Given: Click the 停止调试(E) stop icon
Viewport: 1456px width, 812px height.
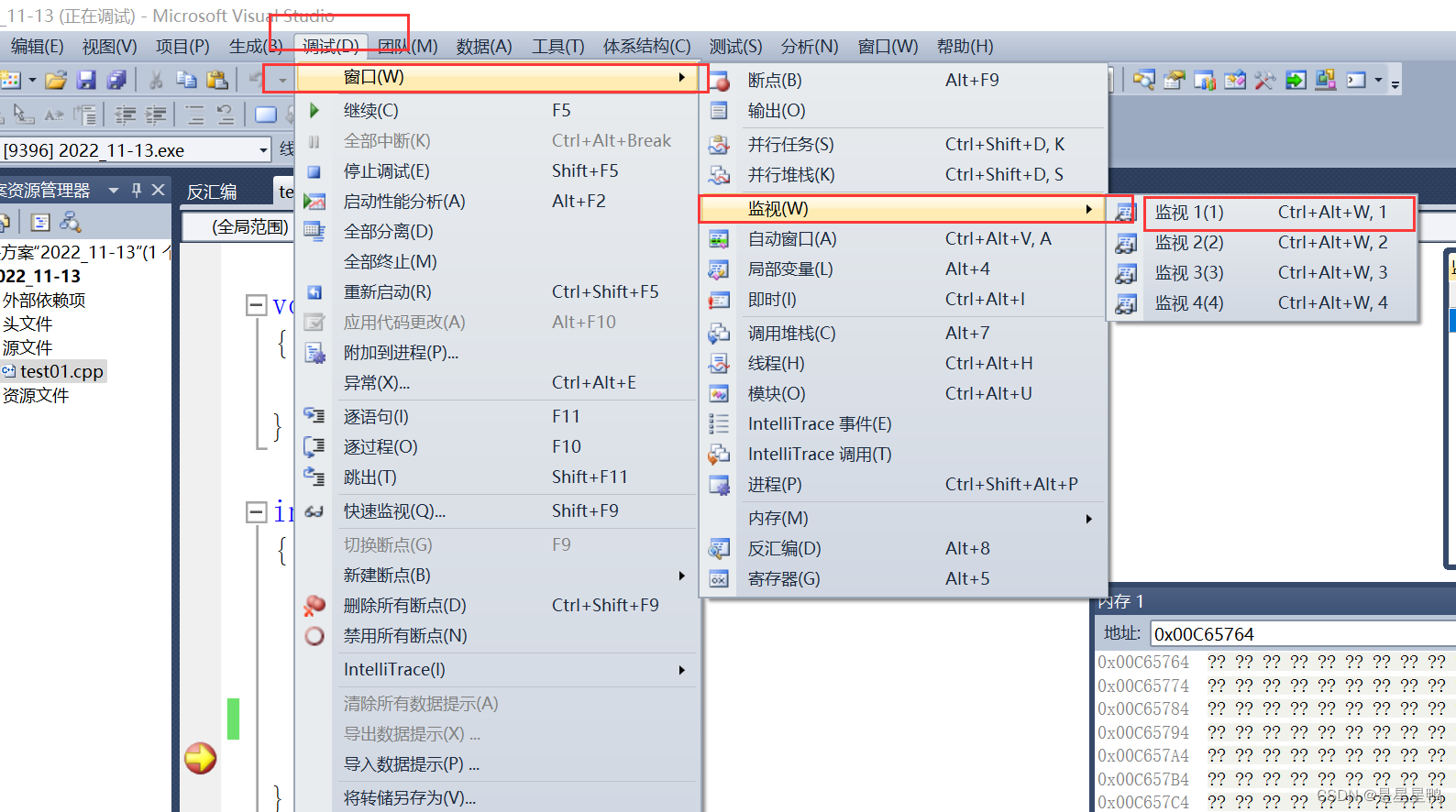Looking at the screenshot, I should (314, 171).
